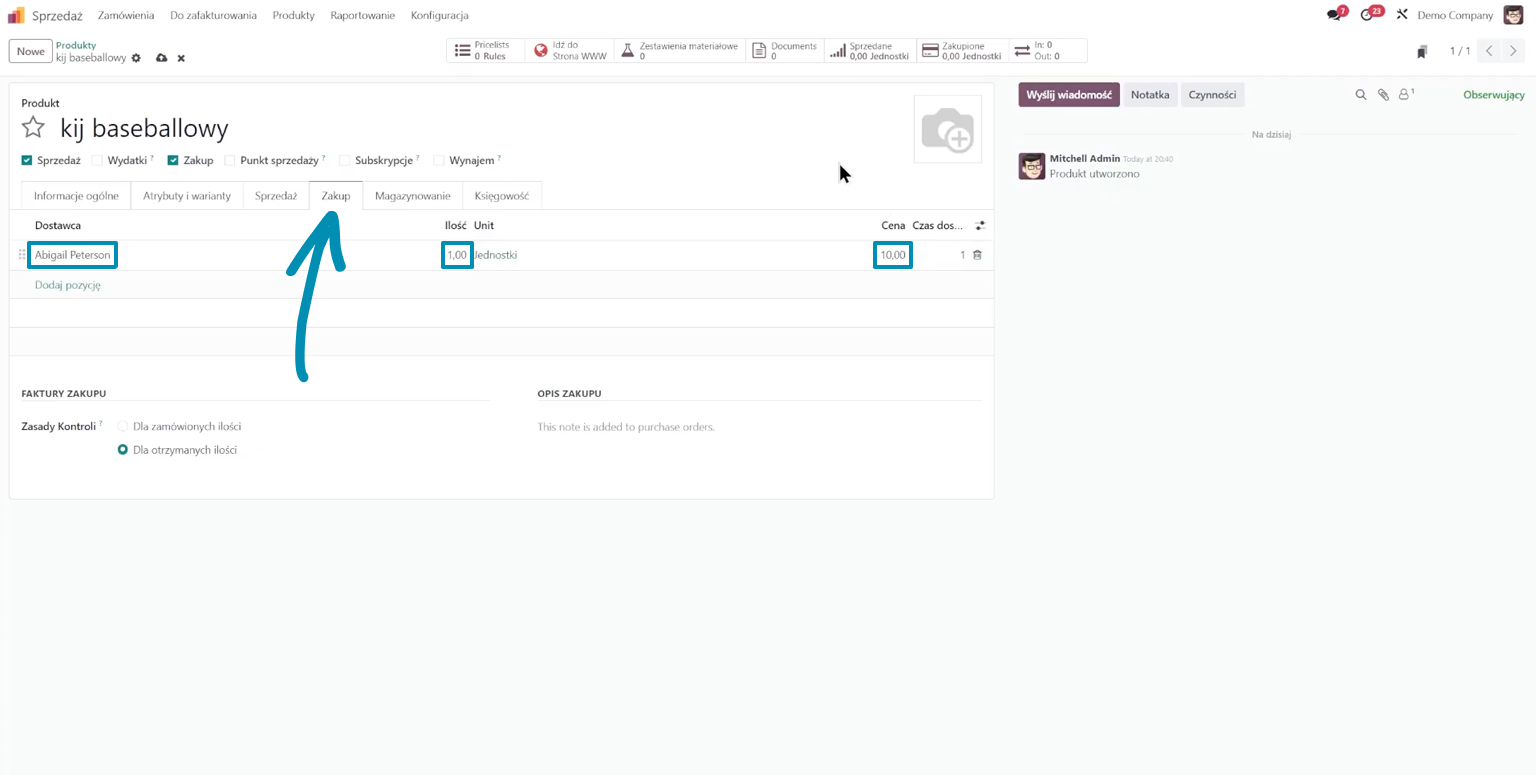This screenshot has height=775, width=1536.
Task: Click the favorite star next to product name
Action: pyautogui.click(x=33, y=128)
